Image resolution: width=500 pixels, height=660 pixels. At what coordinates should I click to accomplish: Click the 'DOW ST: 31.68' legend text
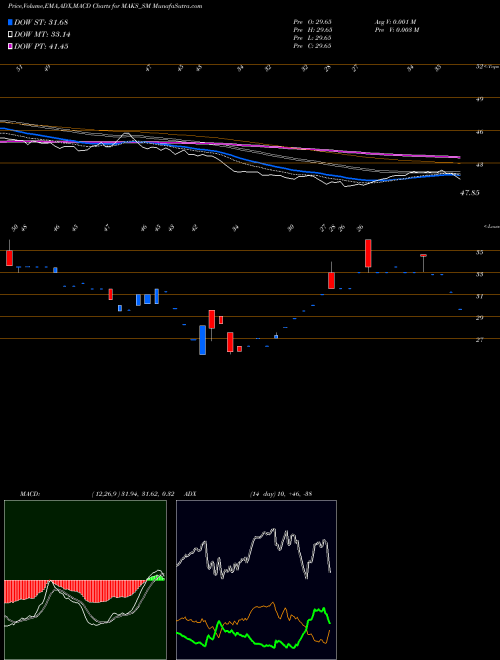click(x=41, y=22)
